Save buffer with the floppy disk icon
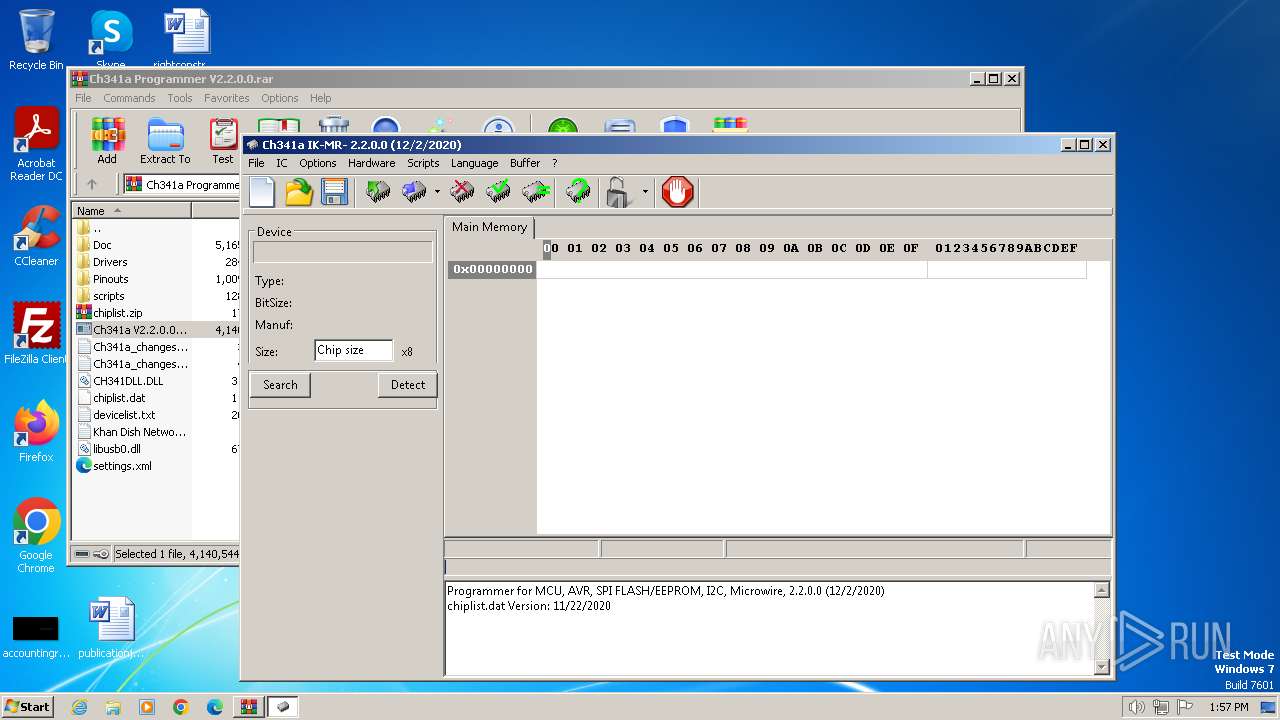Viewport: 1280px width, 720px height. [x=334, y=192]
